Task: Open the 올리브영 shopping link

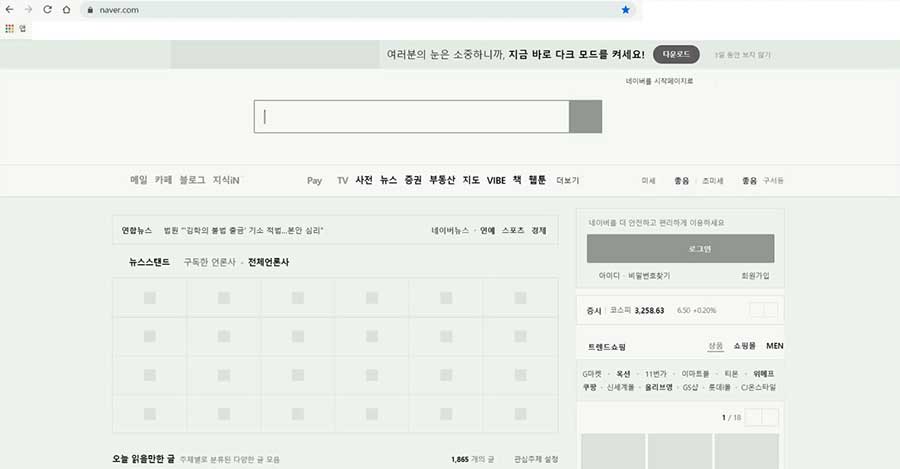Action: (x=658, y=387)
